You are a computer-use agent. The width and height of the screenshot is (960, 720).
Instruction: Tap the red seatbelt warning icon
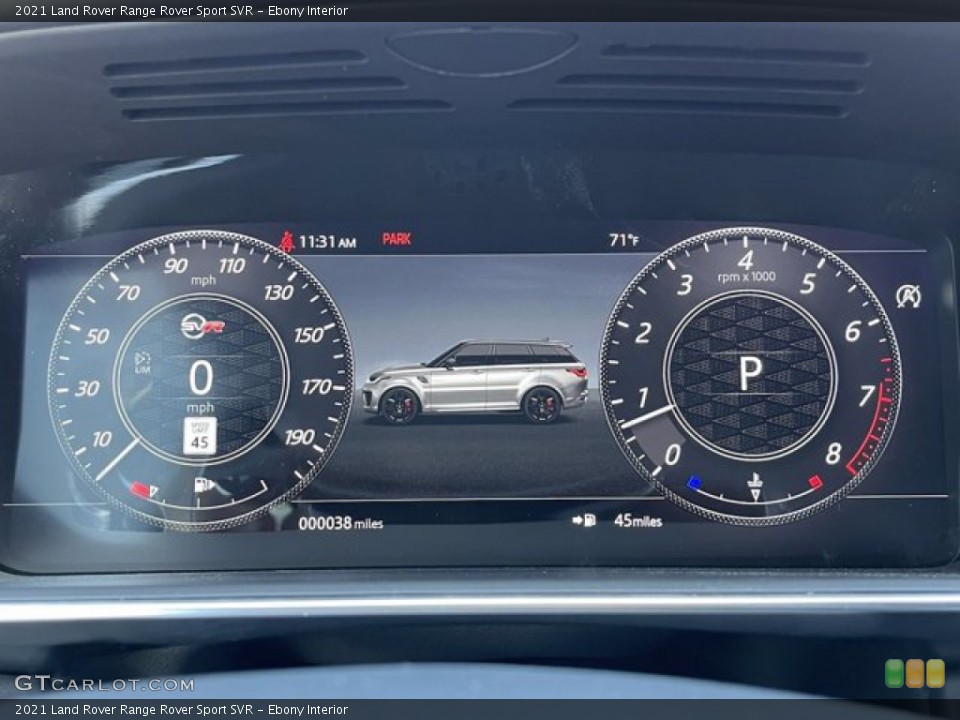pos(287,241)
